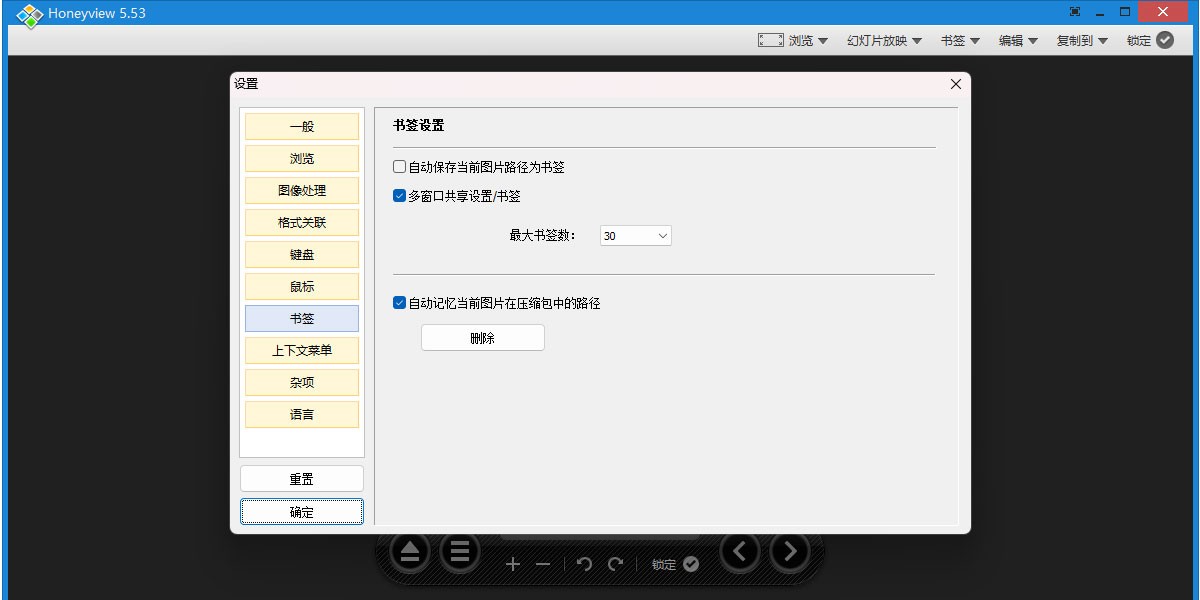The image size is (1200, 600).
Task: Rotate image counterclockwise icon
Action: [x=585, y=564]
